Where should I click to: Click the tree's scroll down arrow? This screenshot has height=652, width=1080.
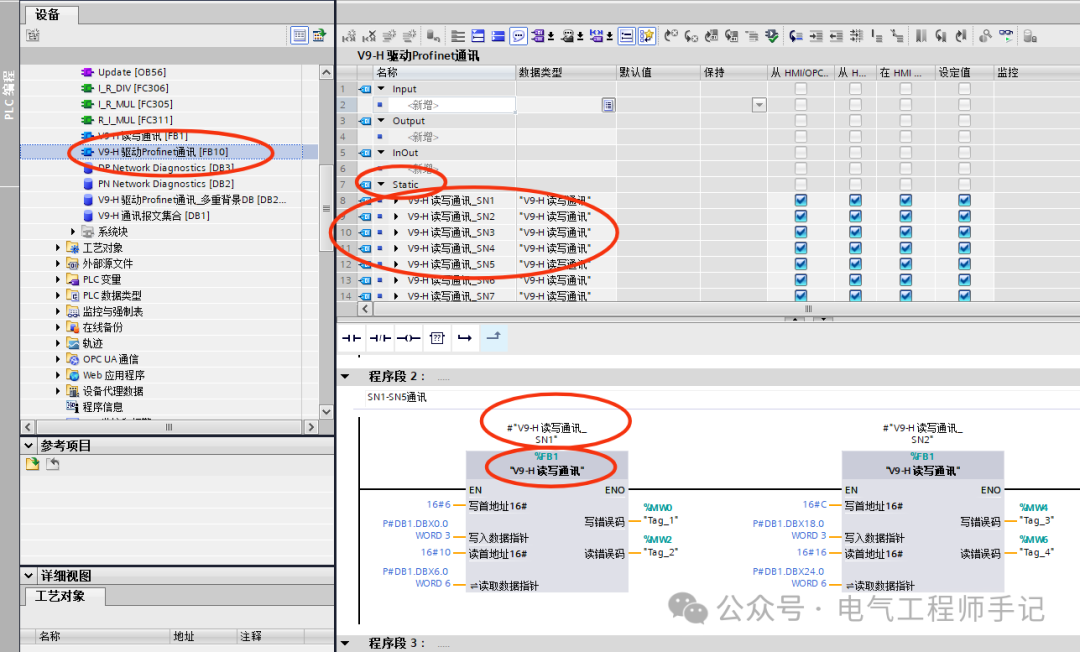pyautogui.click(x=326, y=411)
